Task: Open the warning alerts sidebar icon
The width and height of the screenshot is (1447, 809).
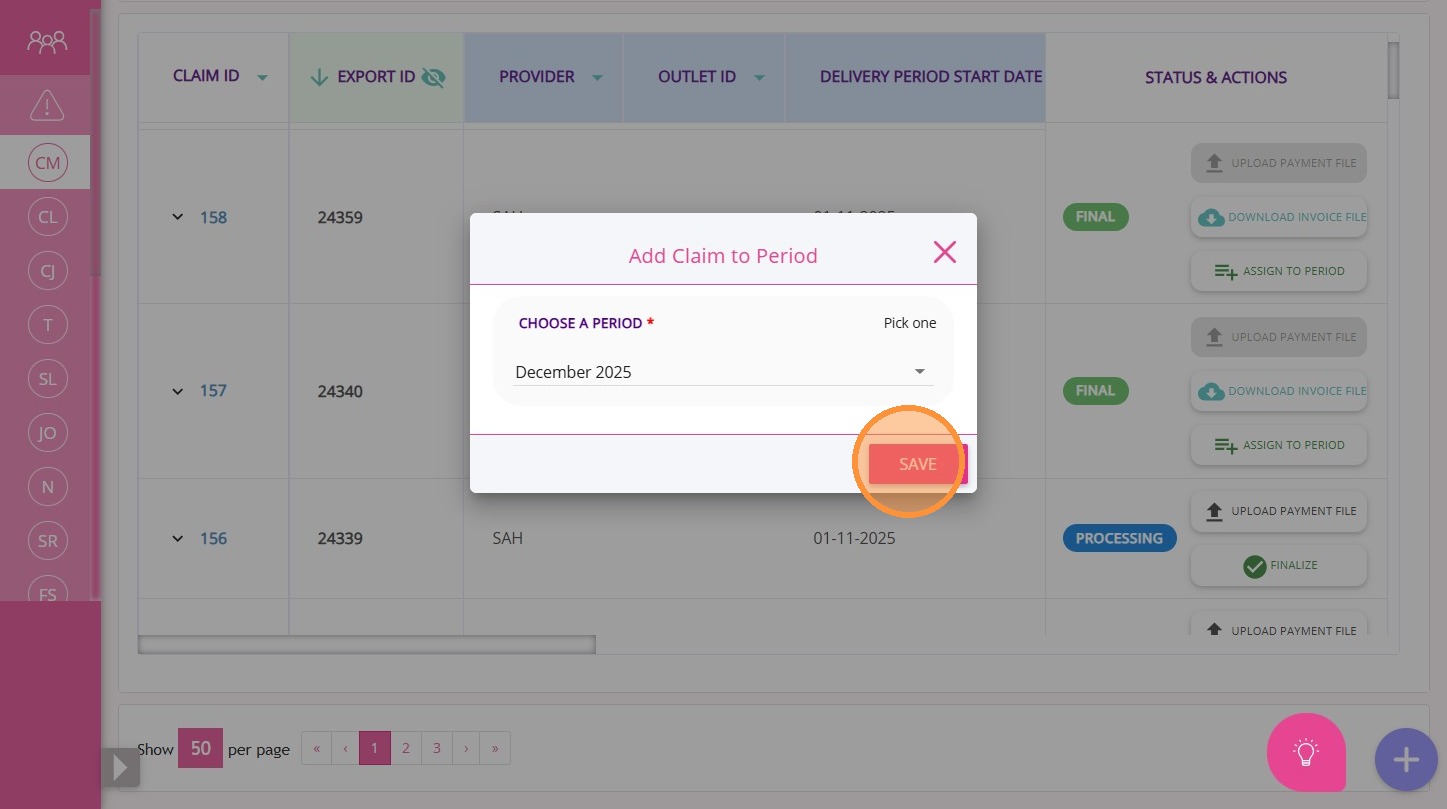Action: [47, 104]
